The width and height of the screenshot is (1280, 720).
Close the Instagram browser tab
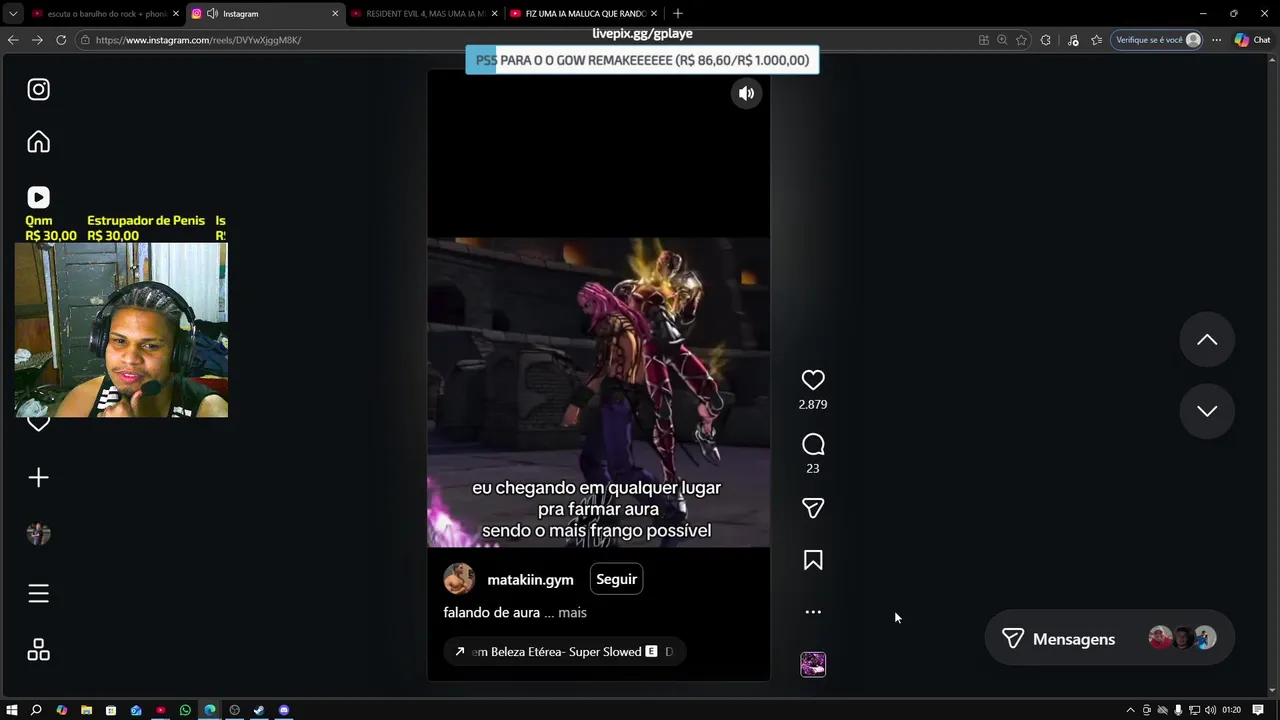coord(335,14)
